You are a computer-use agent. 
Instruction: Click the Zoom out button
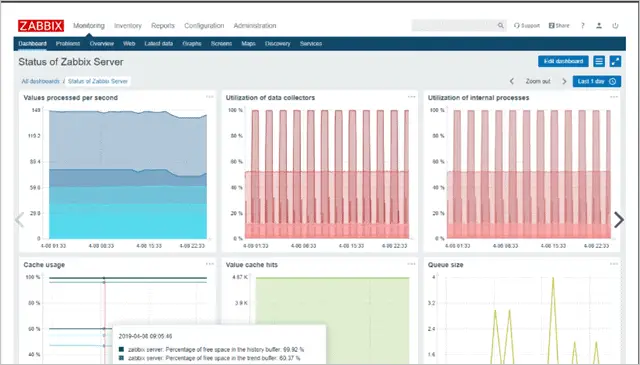[x=538, y=81]
